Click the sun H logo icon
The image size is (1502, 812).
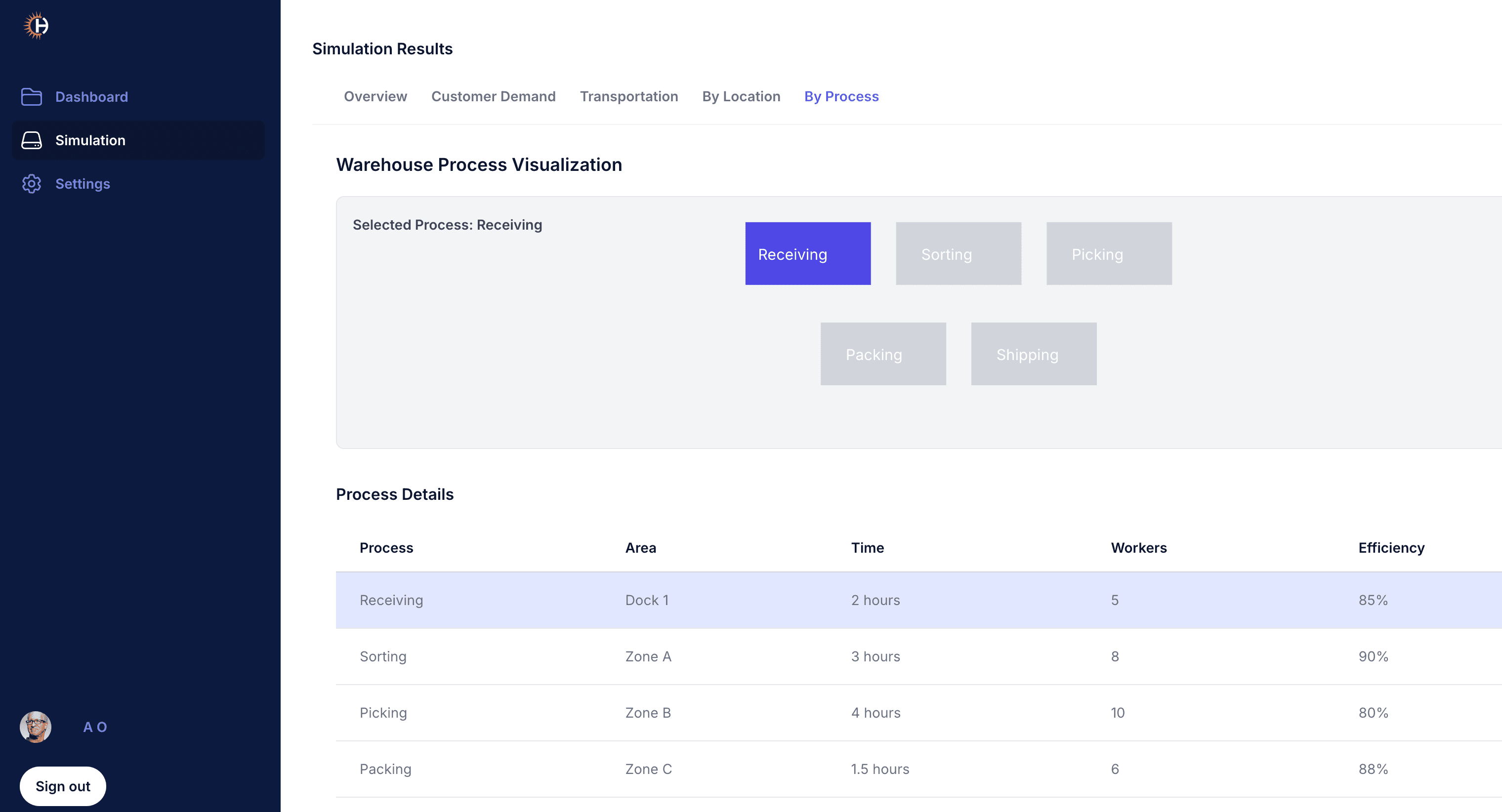pos(36,26)
